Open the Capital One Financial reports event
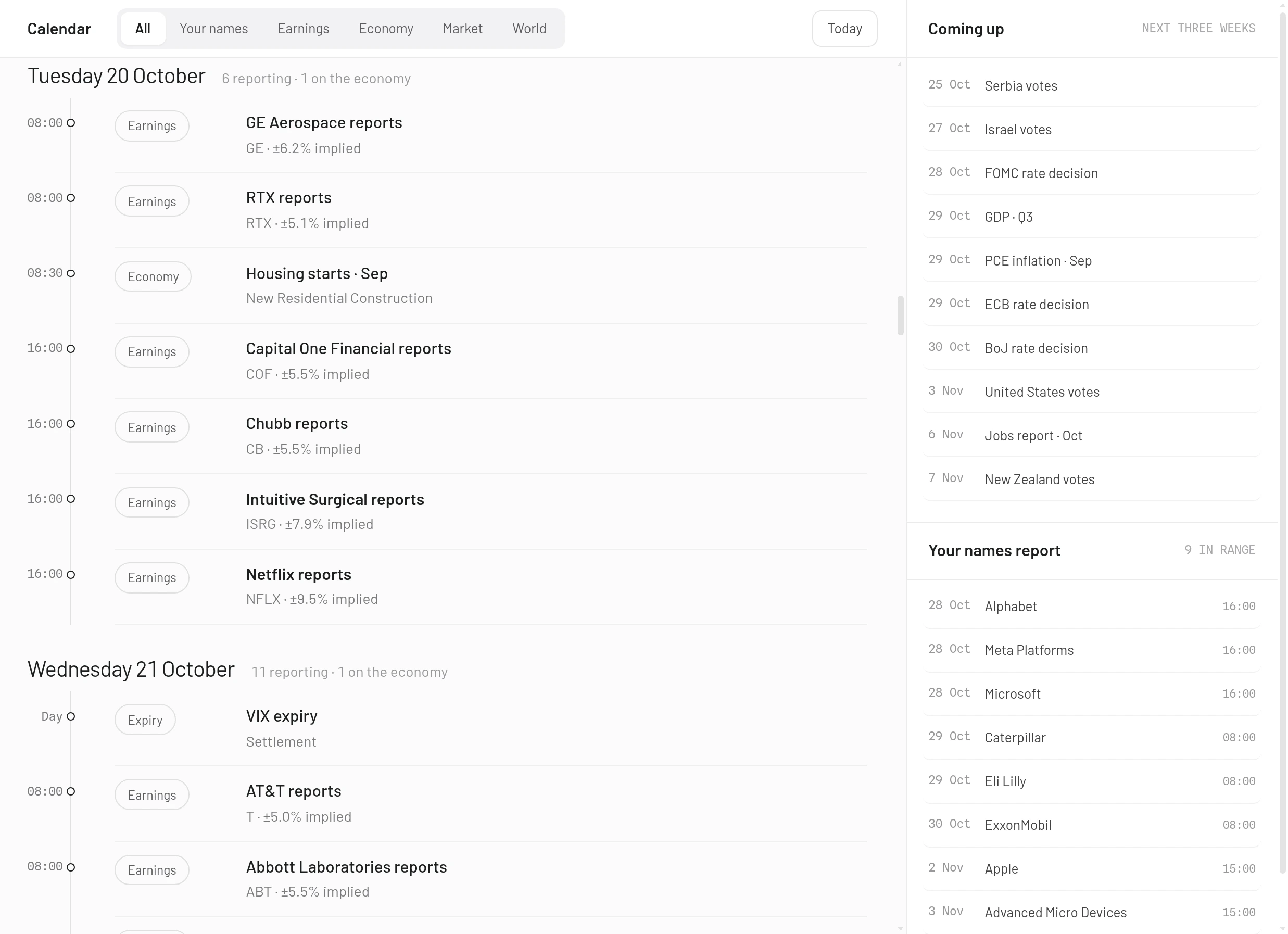The image size is (1288, 934). (x=348, y=349)
